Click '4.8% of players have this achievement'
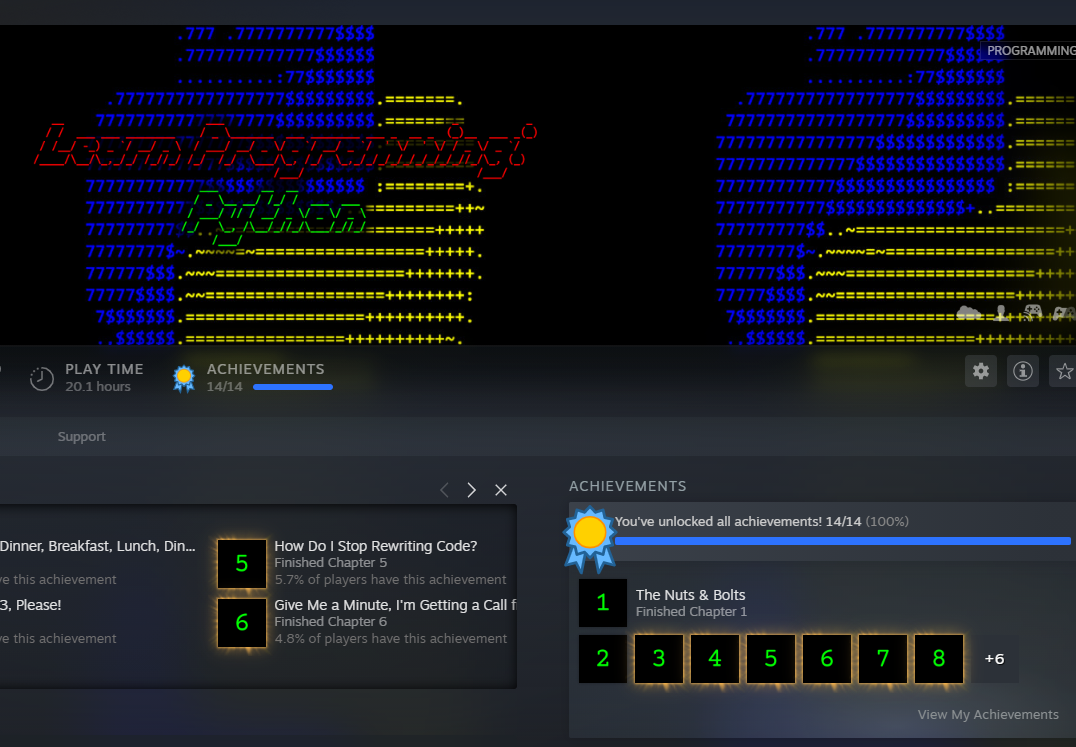The image size is (1076, 747). pyautogui.click(x=390, y=639)
